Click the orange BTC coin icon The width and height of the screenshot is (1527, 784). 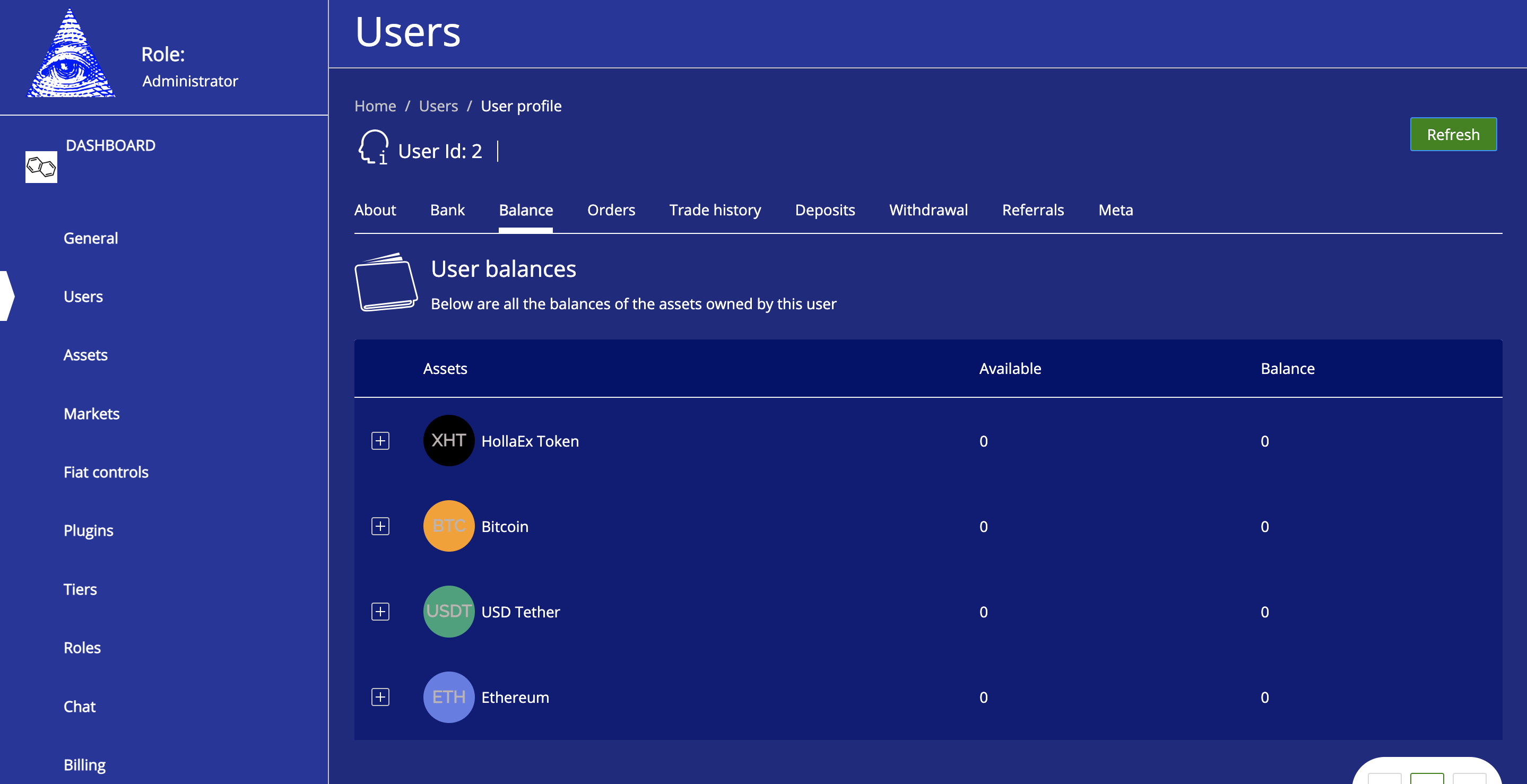pos(448,526)
